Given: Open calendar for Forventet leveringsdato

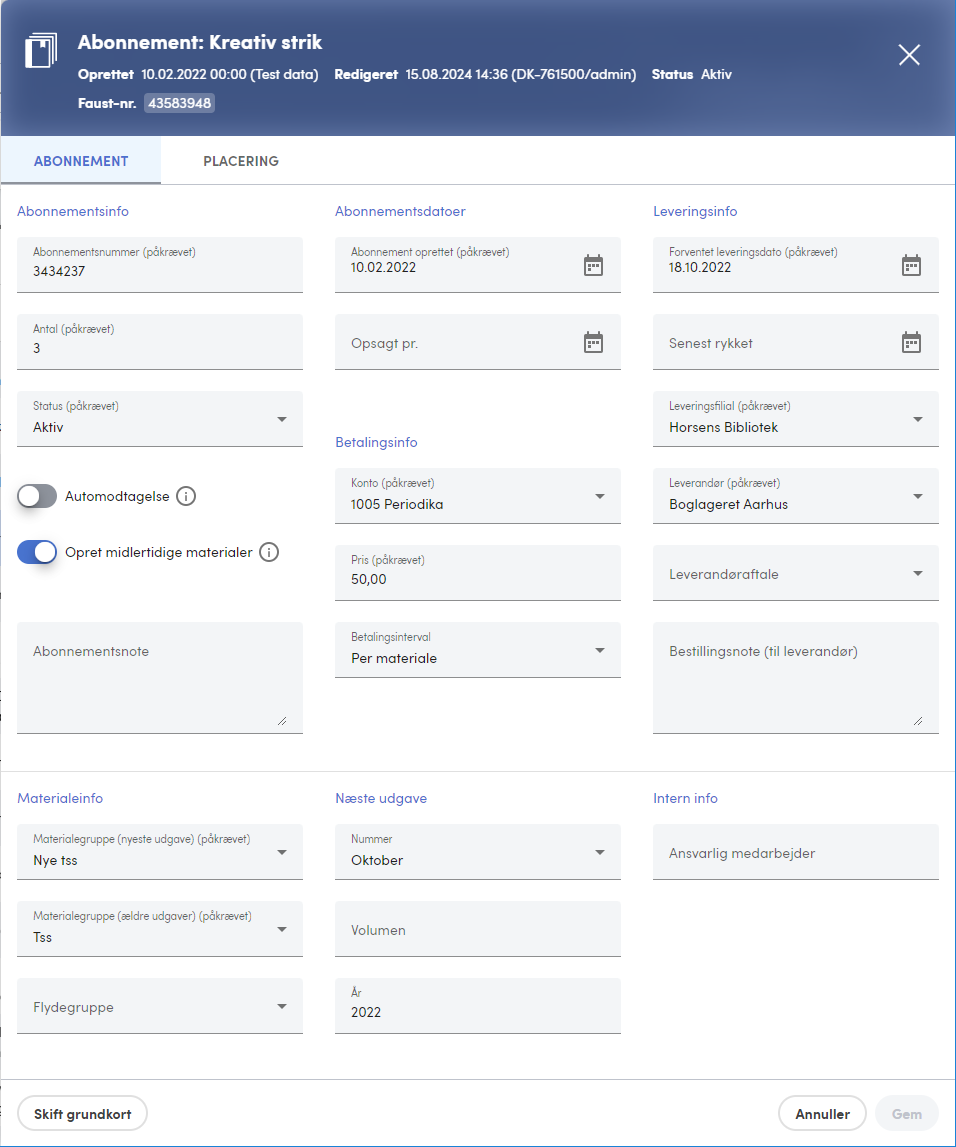Looking at the screenshot, I should point(911,266).
